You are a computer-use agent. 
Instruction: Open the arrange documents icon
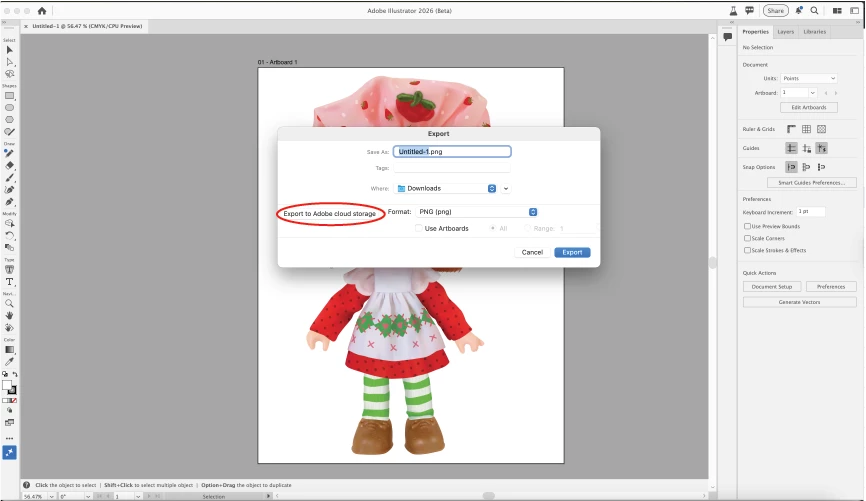(x=837, y=10)
